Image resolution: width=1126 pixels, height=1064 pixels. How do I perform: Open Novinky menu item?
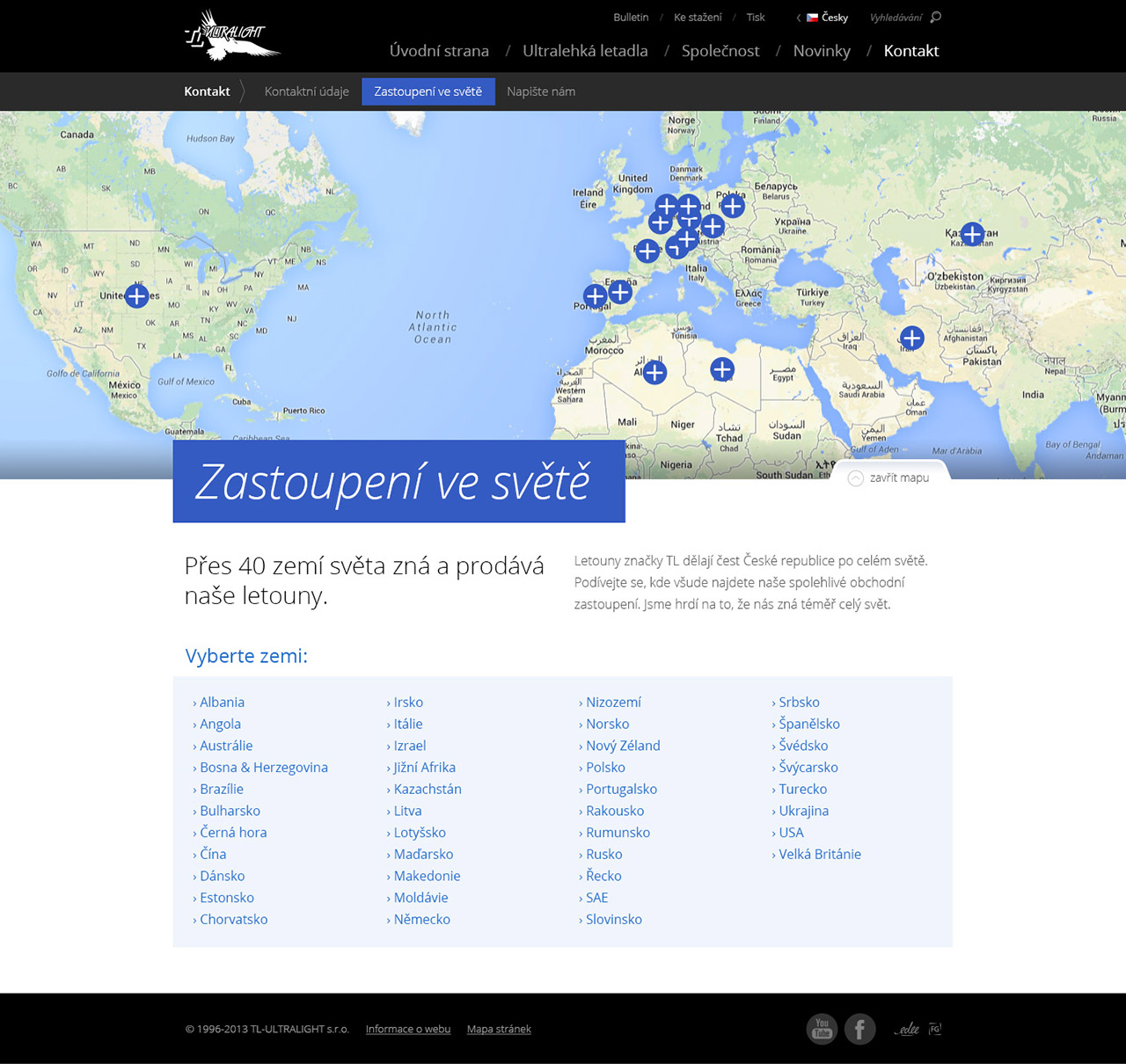pos(822,51)
